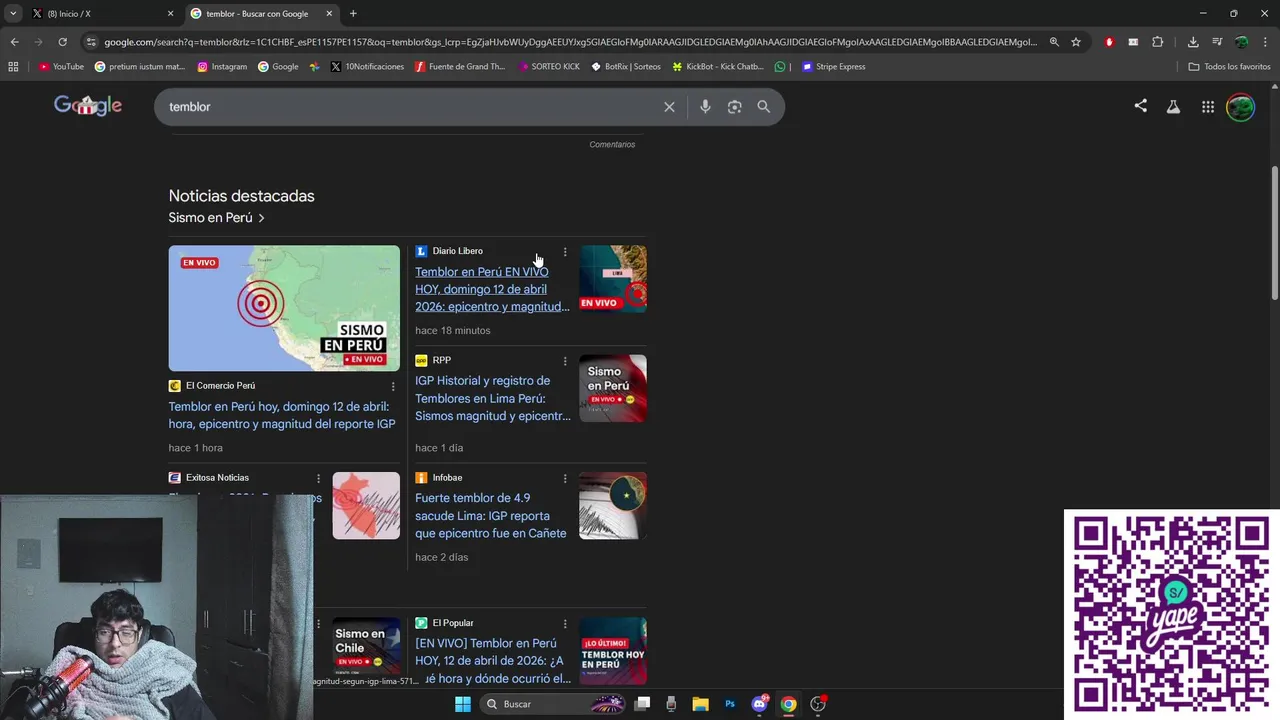Image resolution: width=1280 pixels, height=720 pixels.
Task: Open Discord from the taskbar
Action: click(x=760, y=704)
